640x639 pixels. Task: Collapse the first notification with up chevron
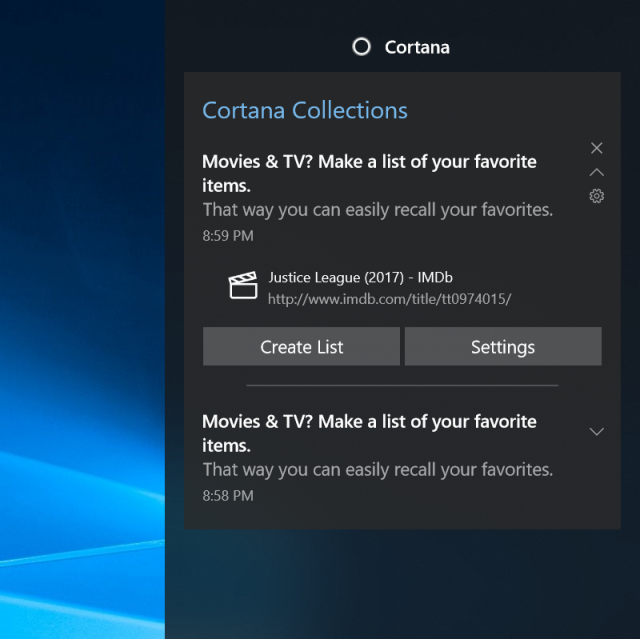point(597,172)
